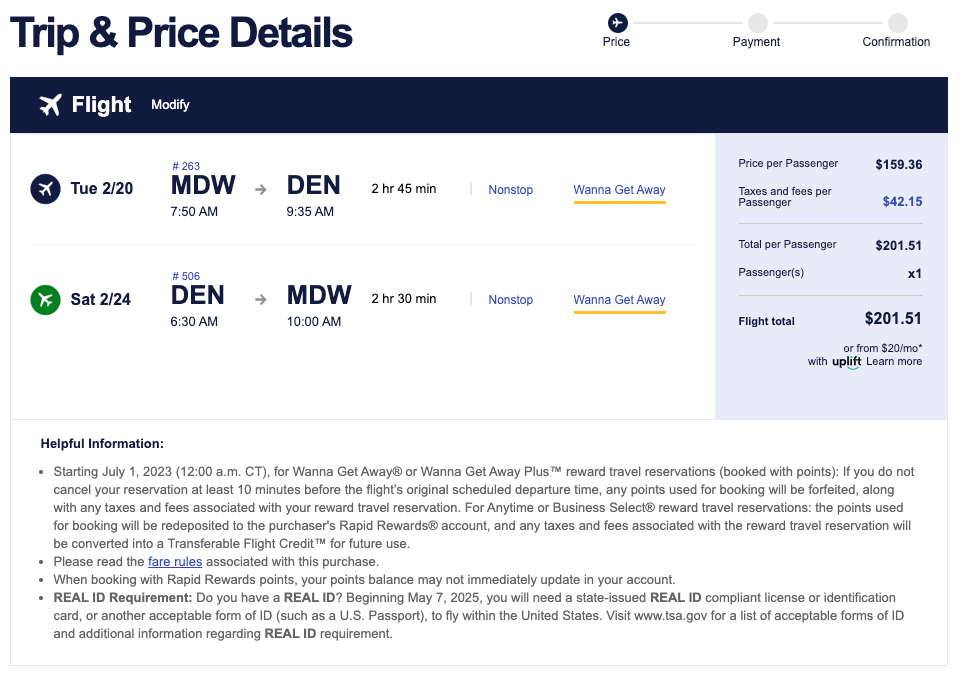Click duration 2 hr 30 min

point(404,299)
